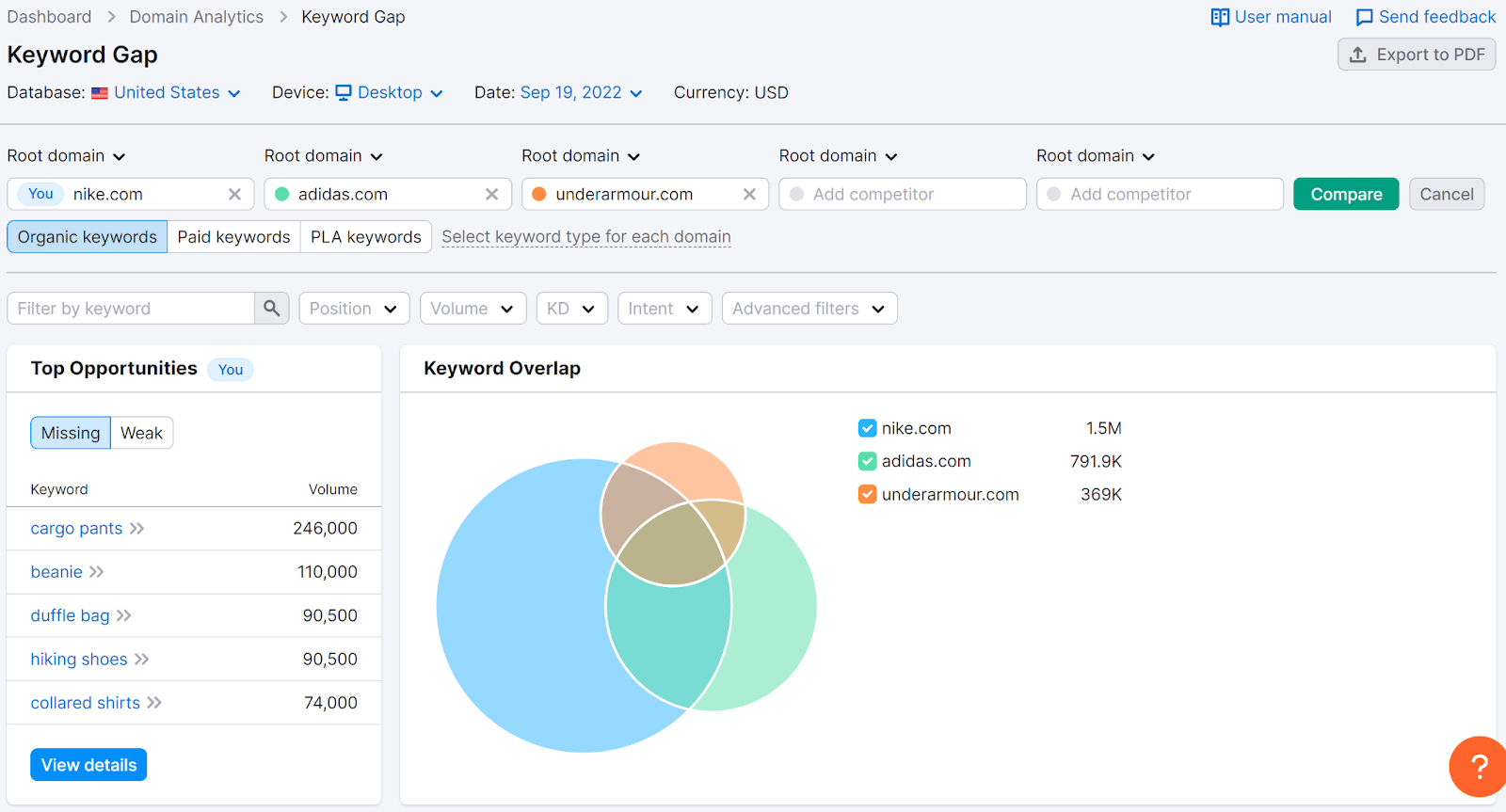Screen dimensions: 1506x812
Task: Open the Volume filter dropdown
Action: (473, 309)
